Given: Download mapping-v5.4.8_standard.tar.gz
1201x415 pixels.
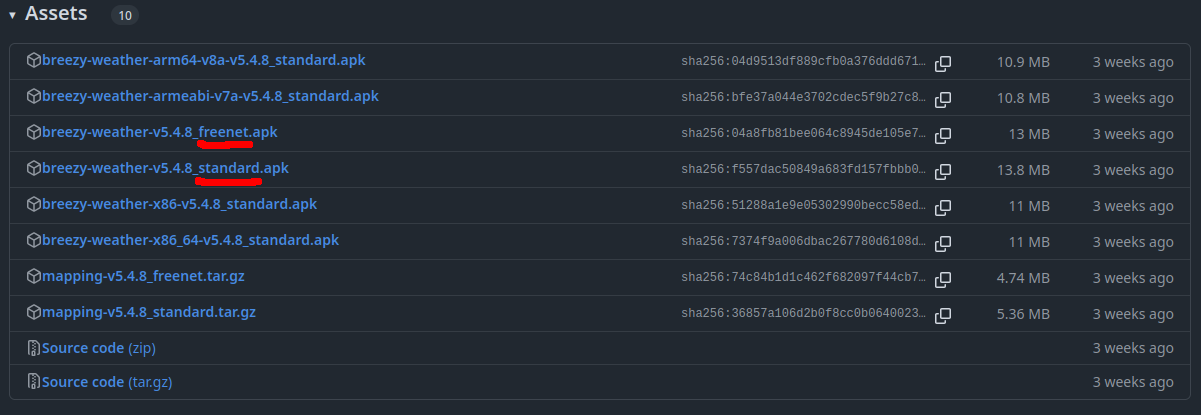Looking at the screenshot, I should point(149,312).
